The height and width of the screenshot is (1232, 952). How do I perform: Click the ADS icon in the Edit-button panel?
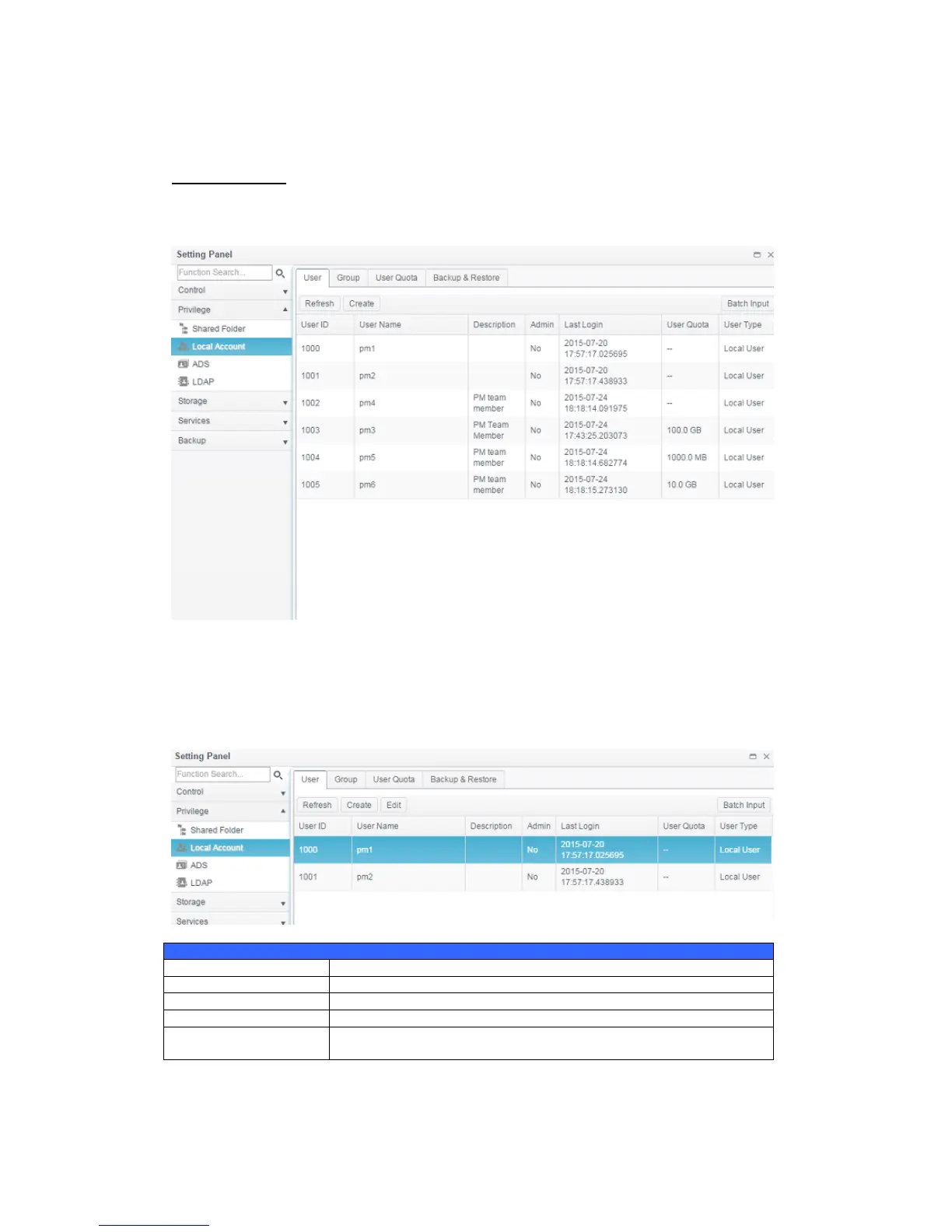coord(182,865)
